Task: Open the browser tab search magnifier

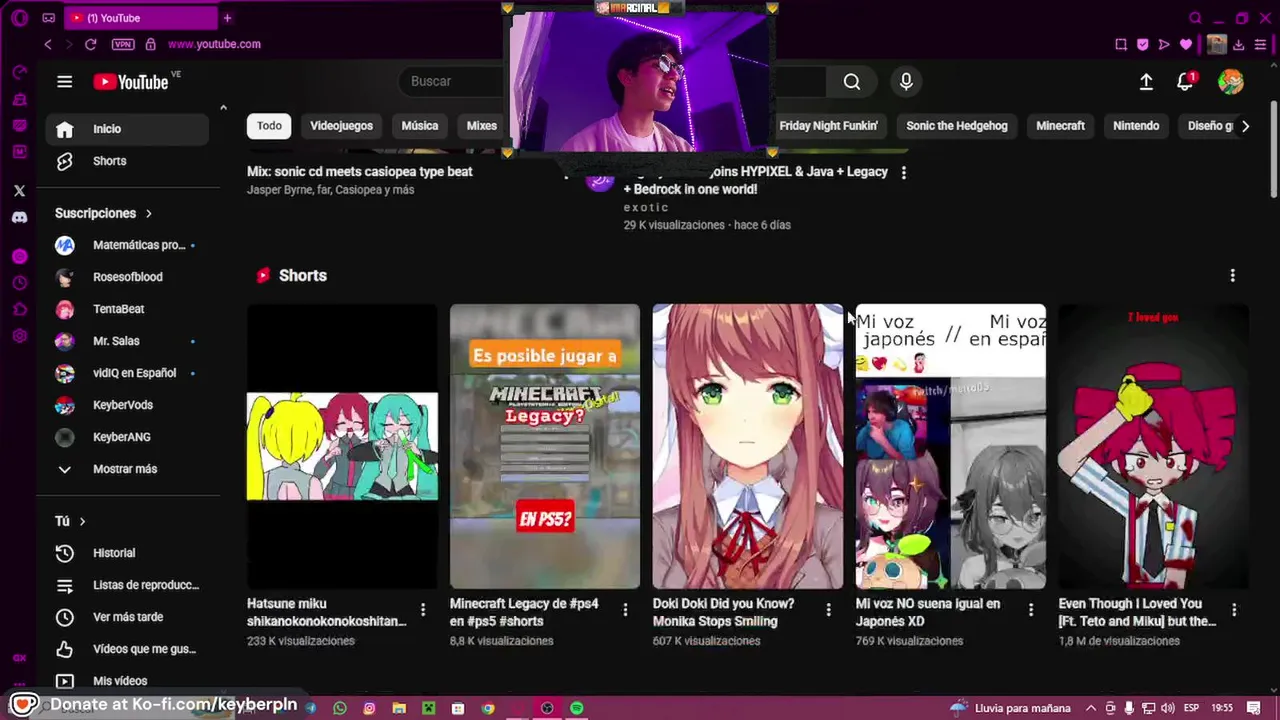Action: 1195,18
